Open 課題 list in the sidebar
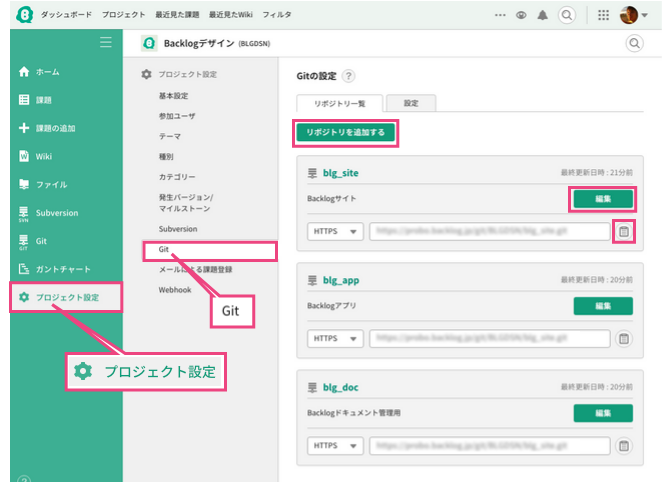Image resolution: width=662 pixels, height=482 pixels. pyautogui.click(x=35, y=100)
